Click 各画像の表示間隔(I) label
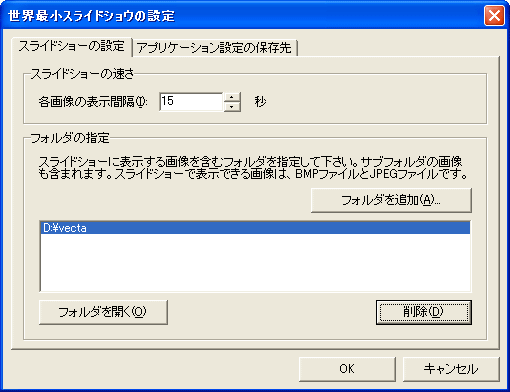 pos(93,102)
